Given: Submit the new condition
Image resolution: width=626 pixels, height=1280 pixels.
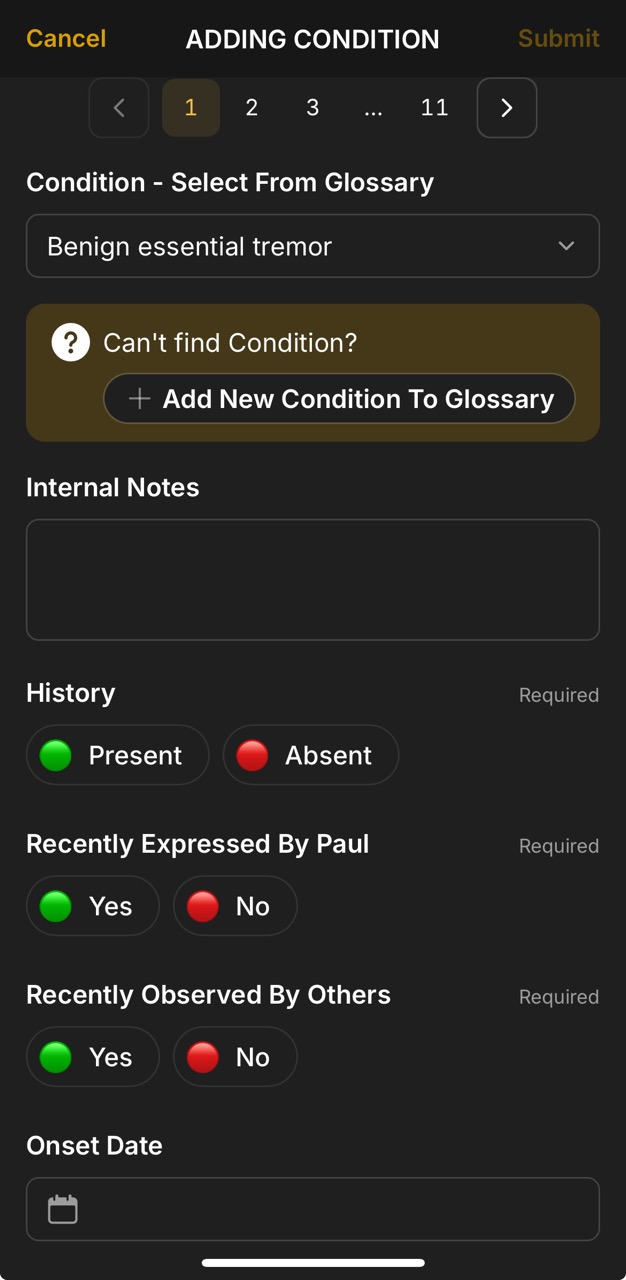Looking at the screenshot, I should (558, 39).
